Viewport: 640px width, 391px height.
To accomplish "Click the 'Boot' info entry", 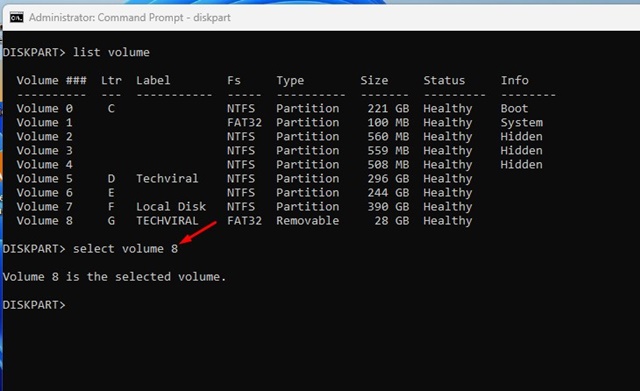I will (514, 108).
